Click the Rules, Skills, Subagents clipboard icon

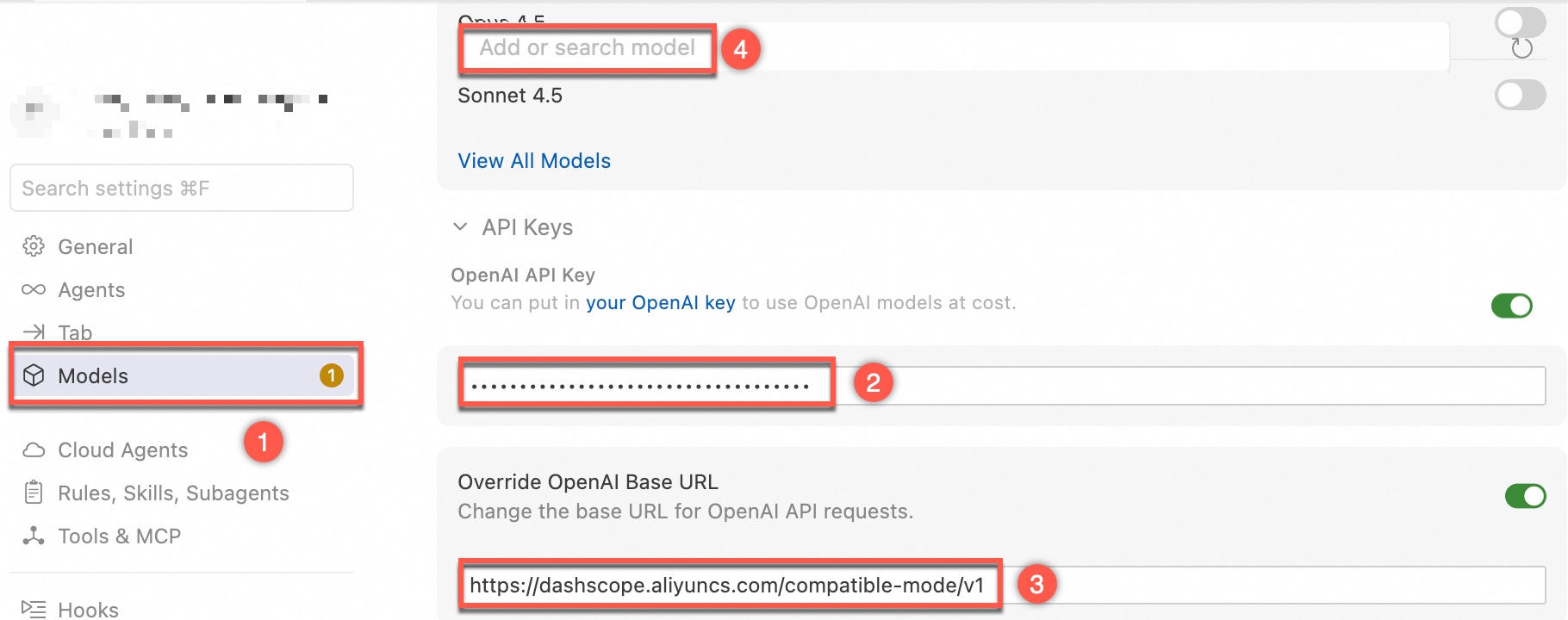coord(34,493)
